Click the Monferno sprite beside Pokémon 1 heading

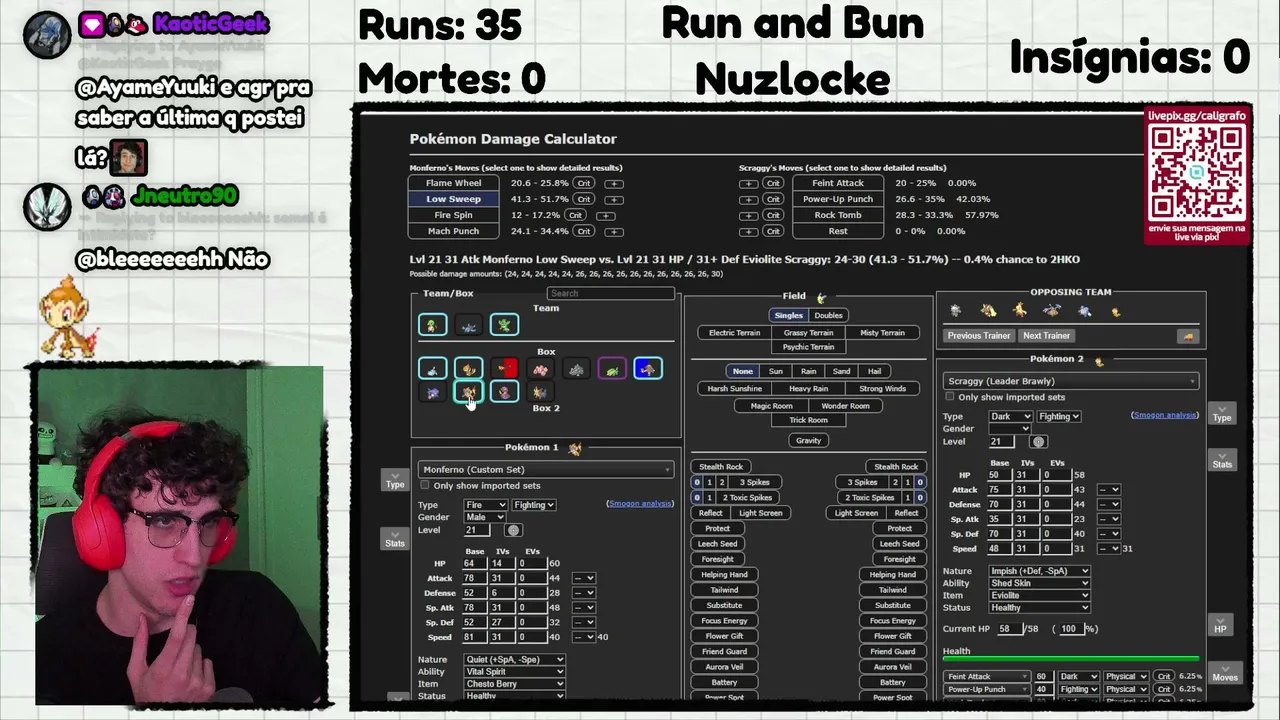(x=575, y=448)
